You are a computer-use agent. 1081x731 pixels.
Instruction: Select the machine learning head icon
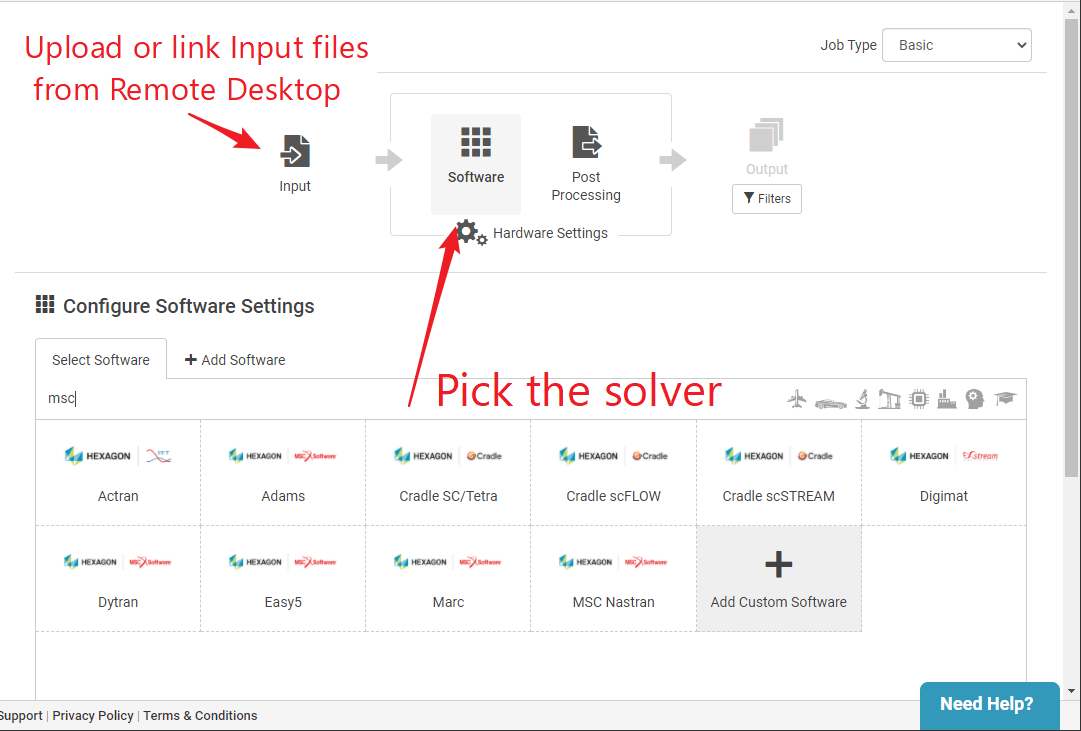975,399
